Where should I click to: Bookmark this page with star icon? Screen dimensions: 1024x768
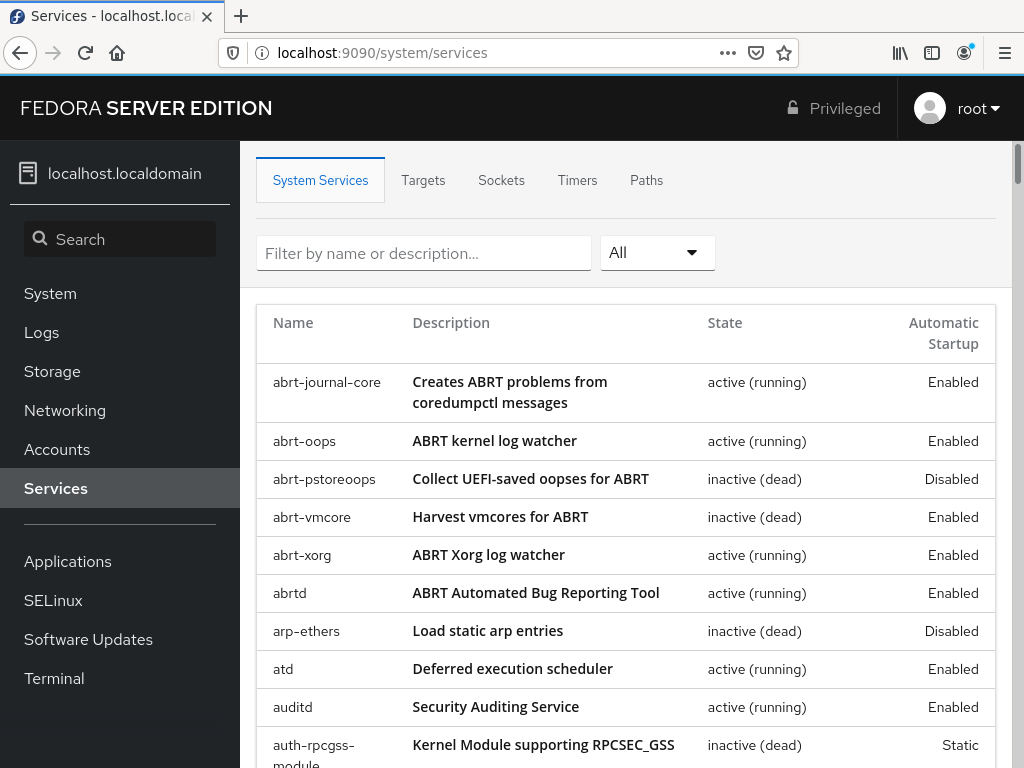click(x=784, y=53)
